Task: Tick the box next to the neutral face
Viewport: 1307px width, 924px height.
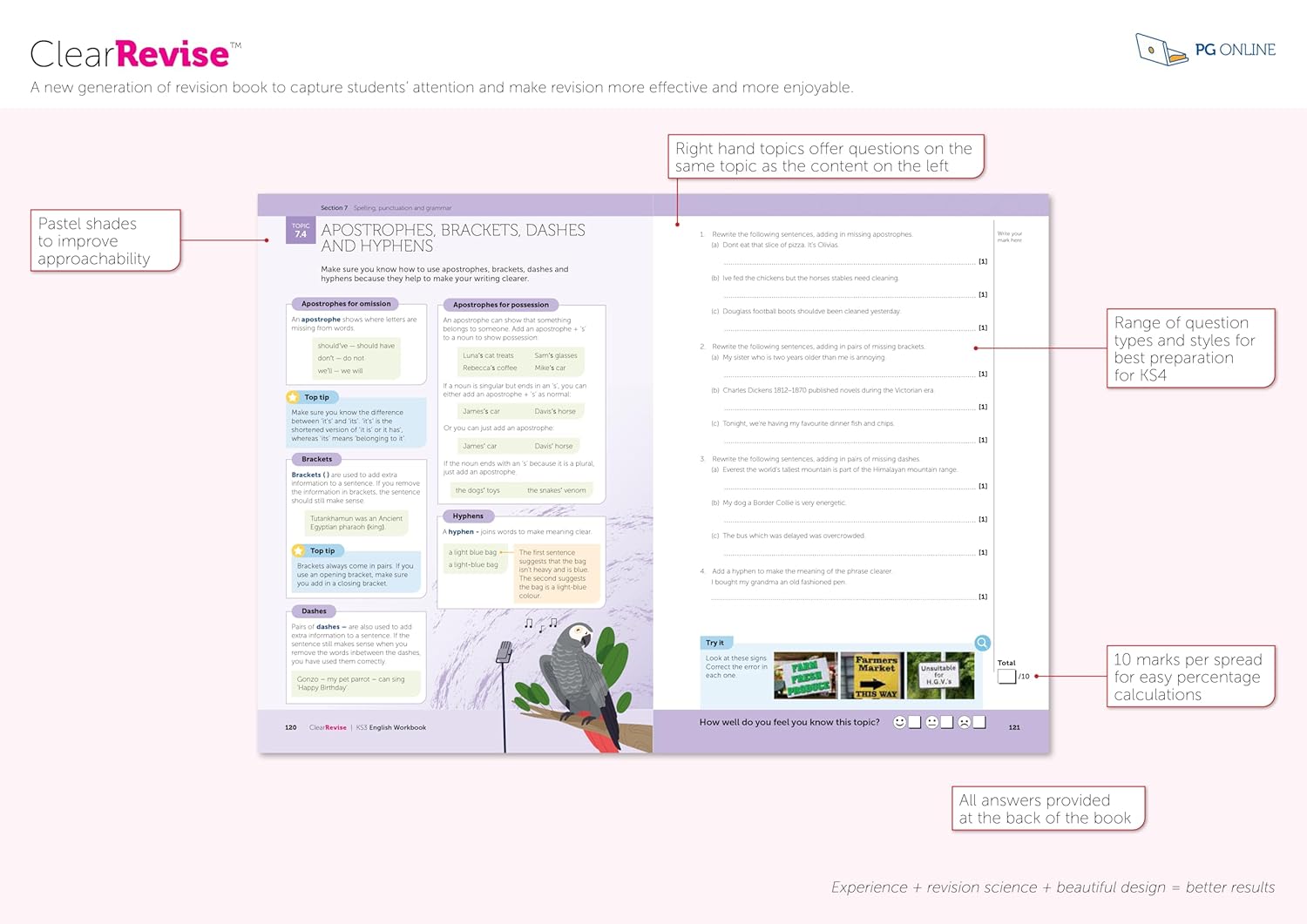Action: click(x=946, y=722)
